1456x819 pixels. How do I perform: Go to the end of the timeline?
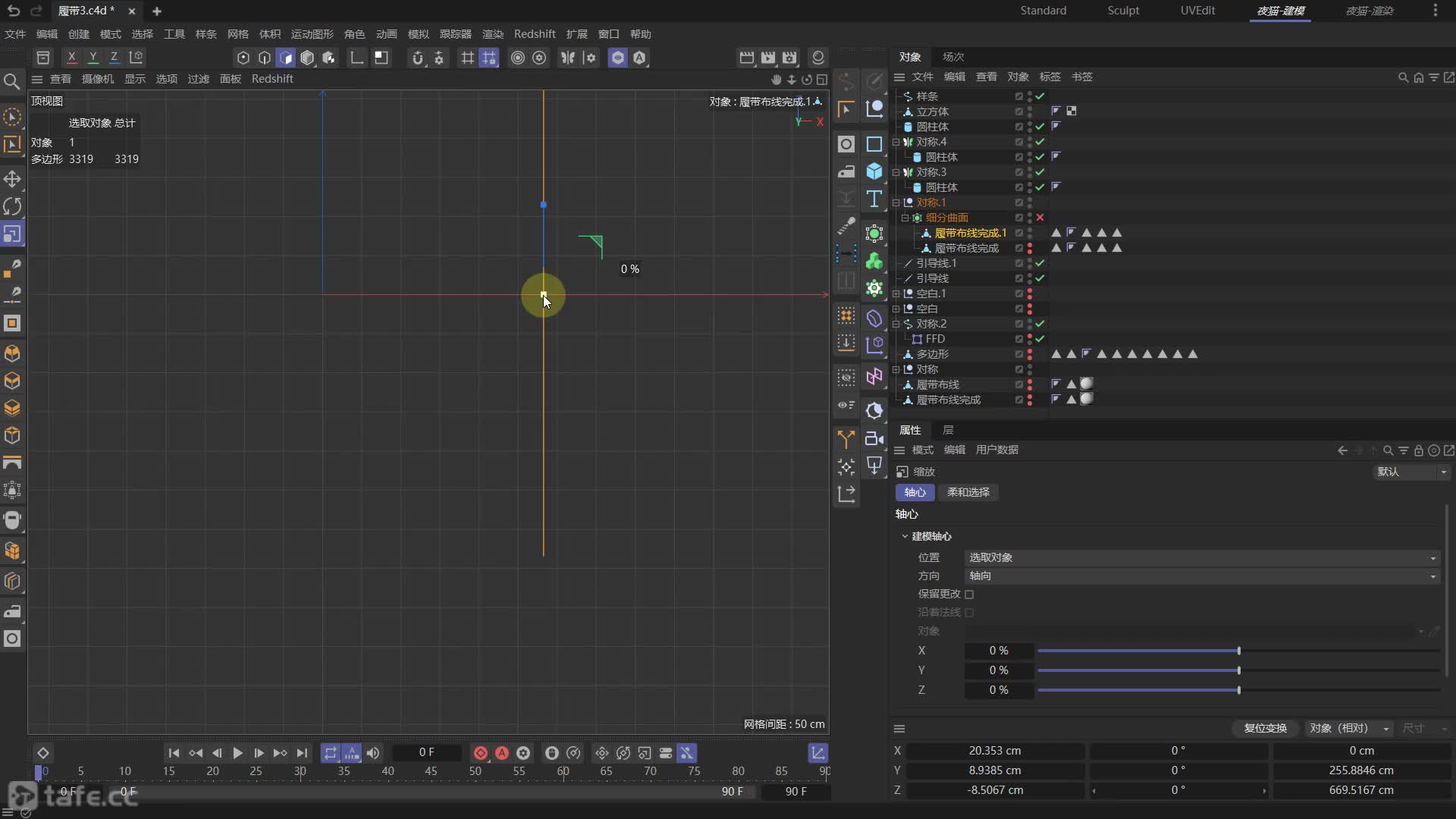(x=302, y=753)
